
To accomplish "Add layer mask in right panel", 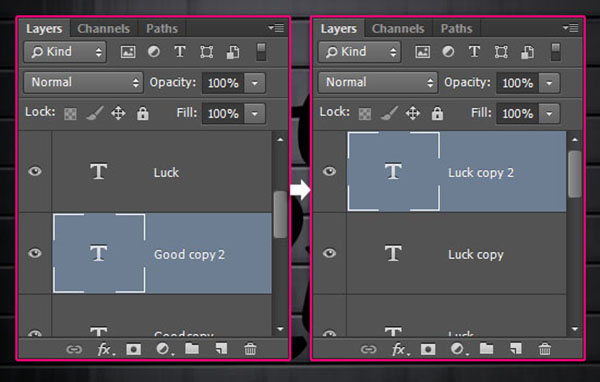I will (x=428, y=349).
